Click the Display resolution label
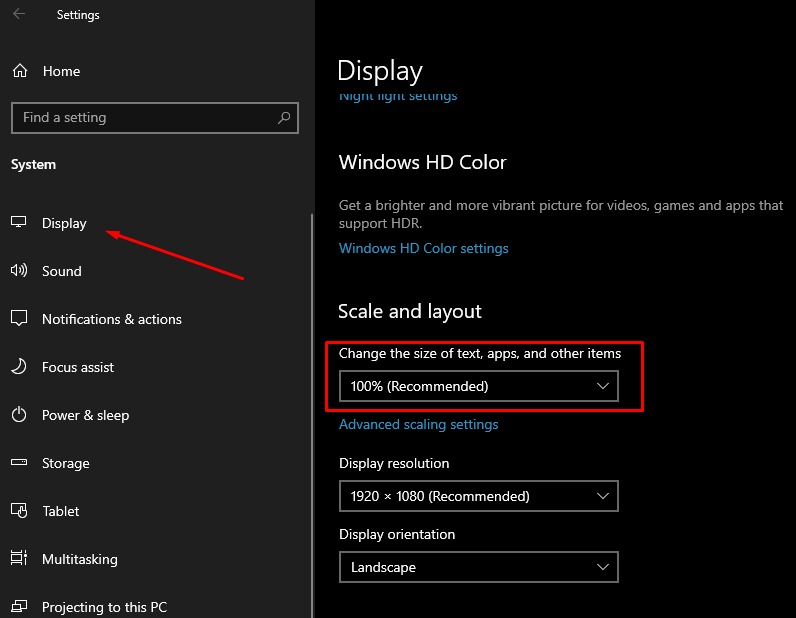This screenshot has width=796, height=618. click(x=394, y=463)
